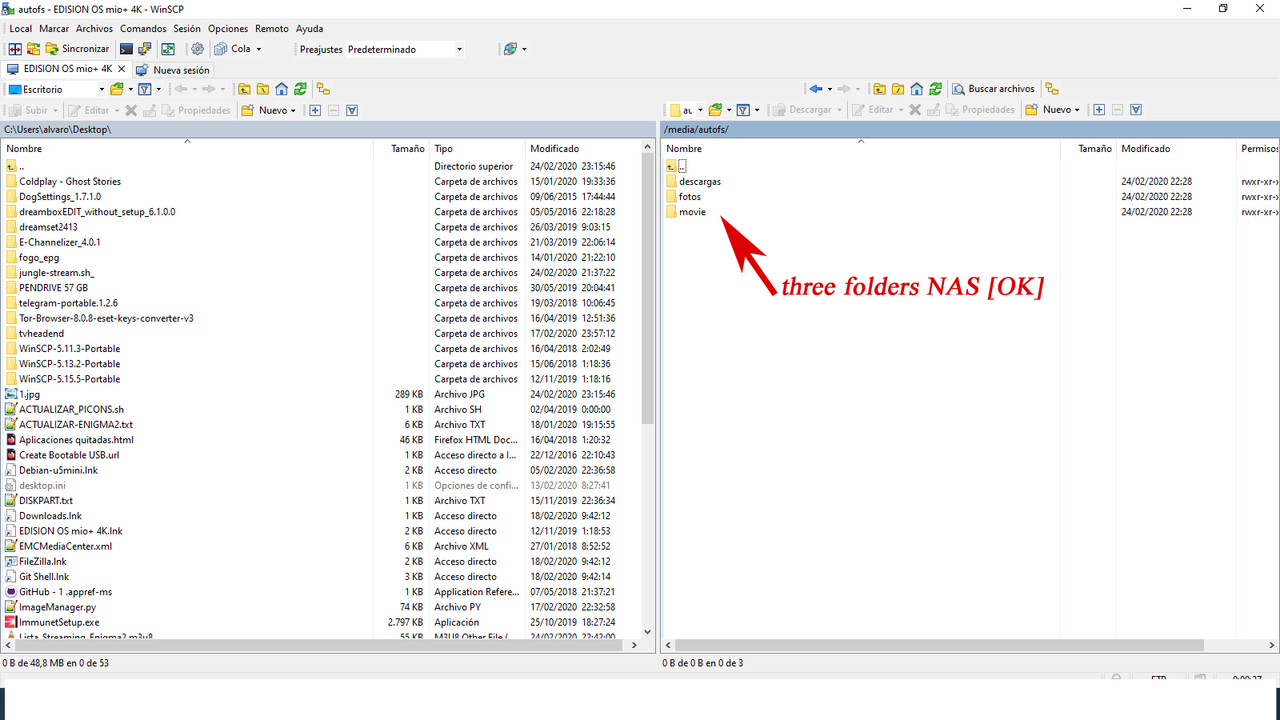Open the Opciones menu
The width and height of the screenshot is (1280, 720).
point(228,29)
